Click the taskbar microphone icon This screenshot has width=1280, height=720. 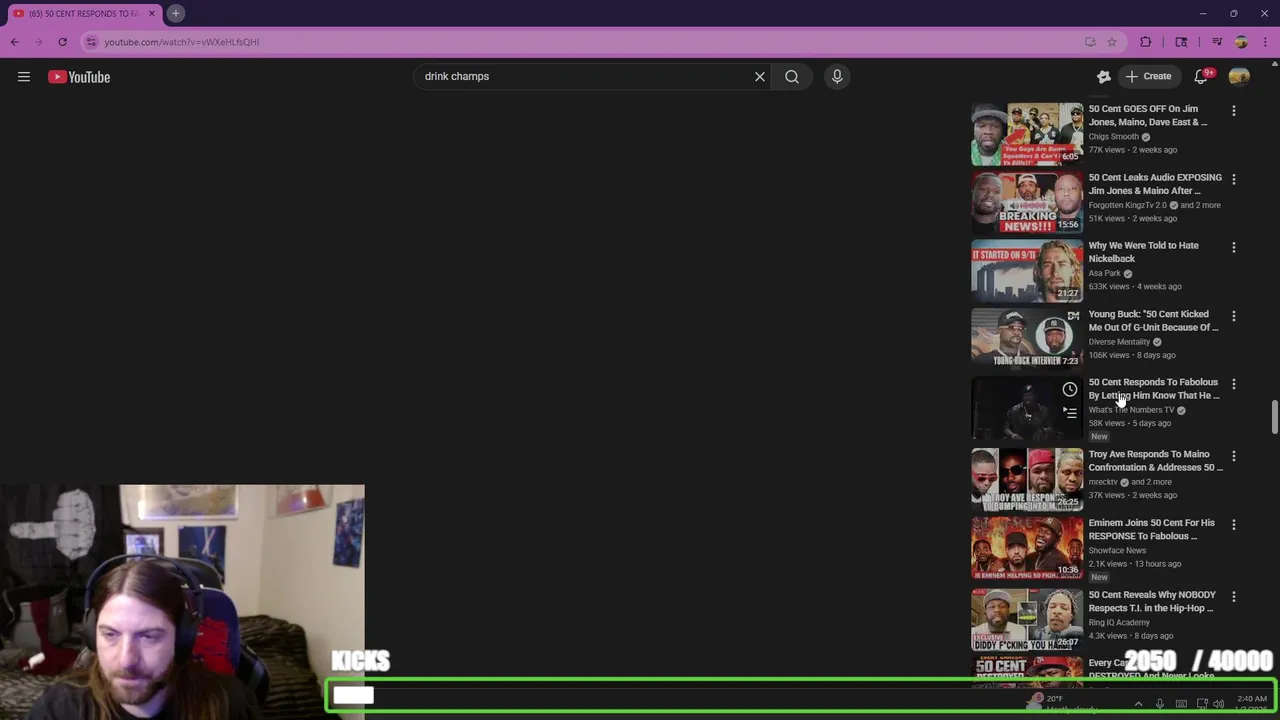pos(1160,704)
